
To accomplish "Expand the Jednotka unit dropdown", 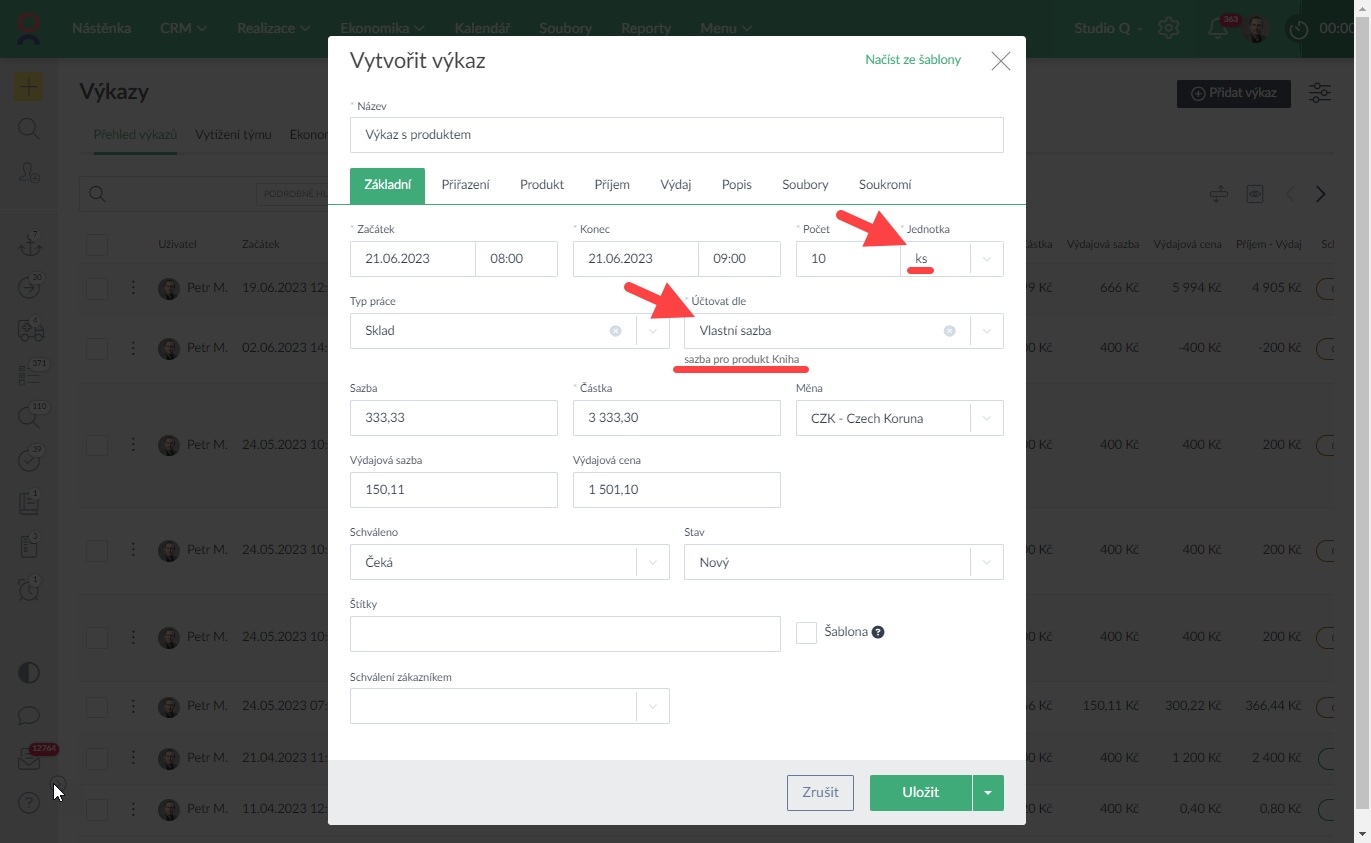I will (x=986, y=259).
